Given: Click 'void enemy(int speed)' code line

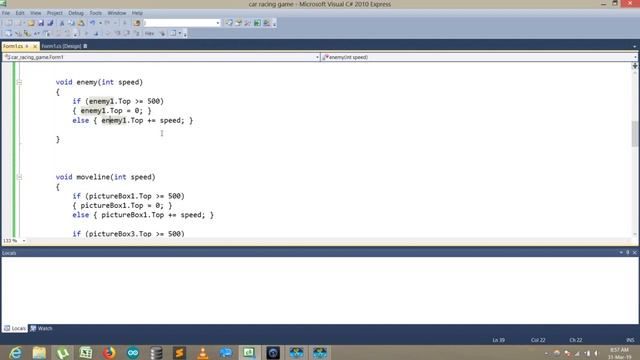Looking at the screenshot, I should [x=99, y=82].
